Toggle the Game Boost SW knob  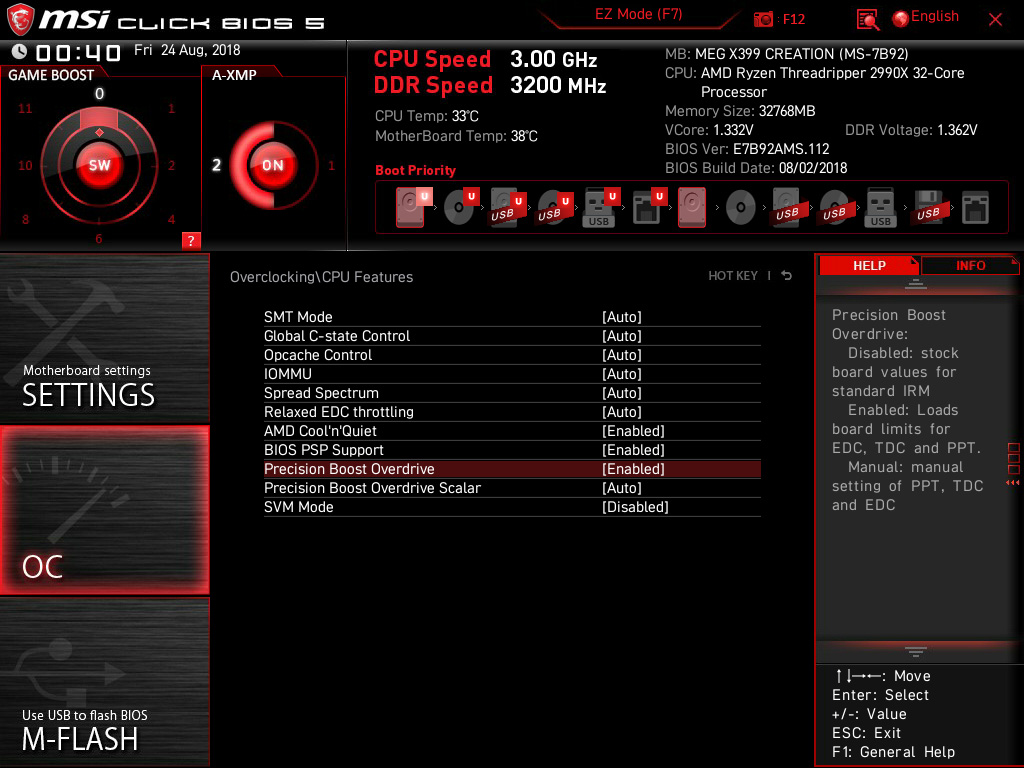(x=99, y=165)
